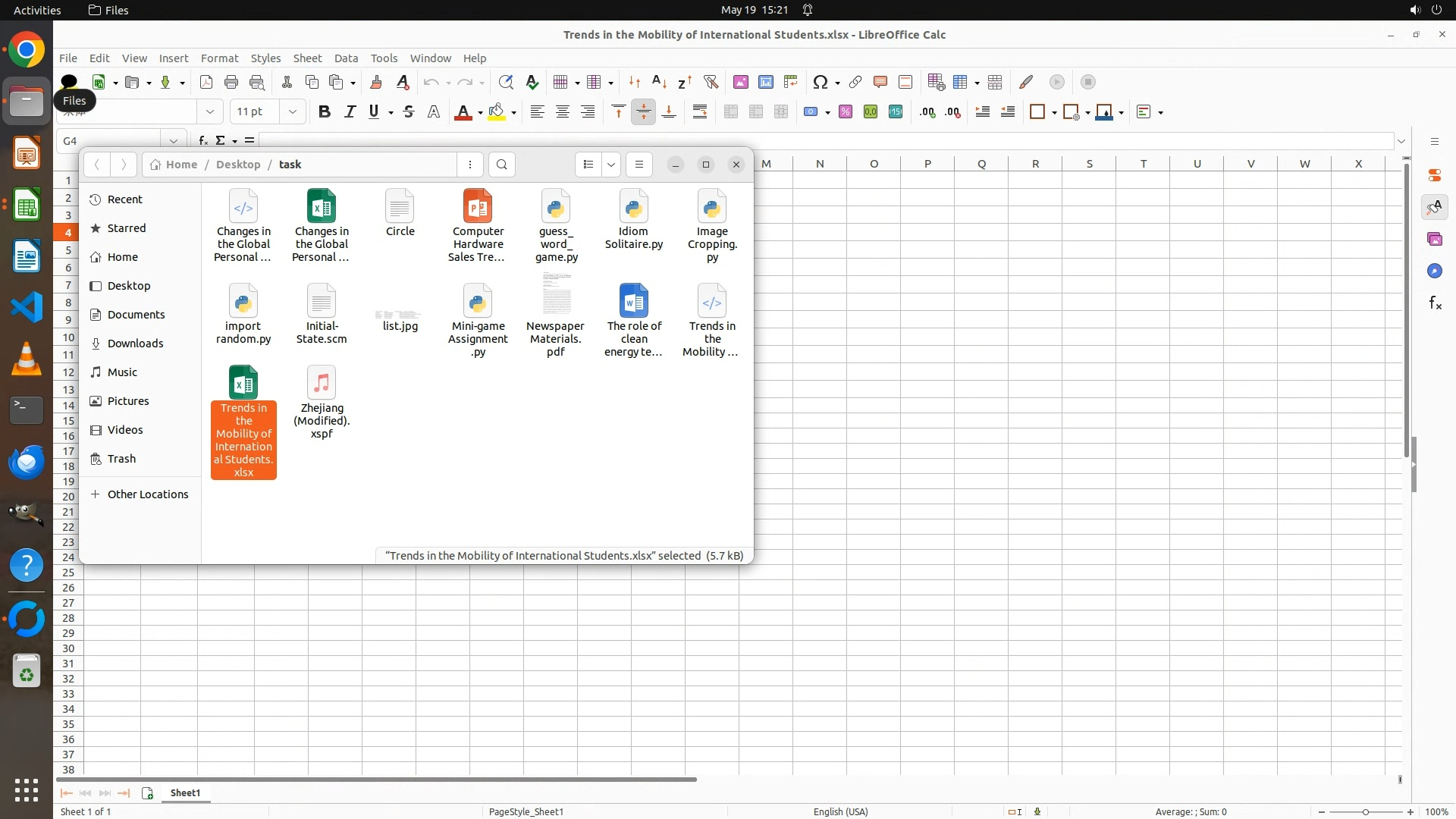Toggle Wrap Text for cells

point(700,112)
